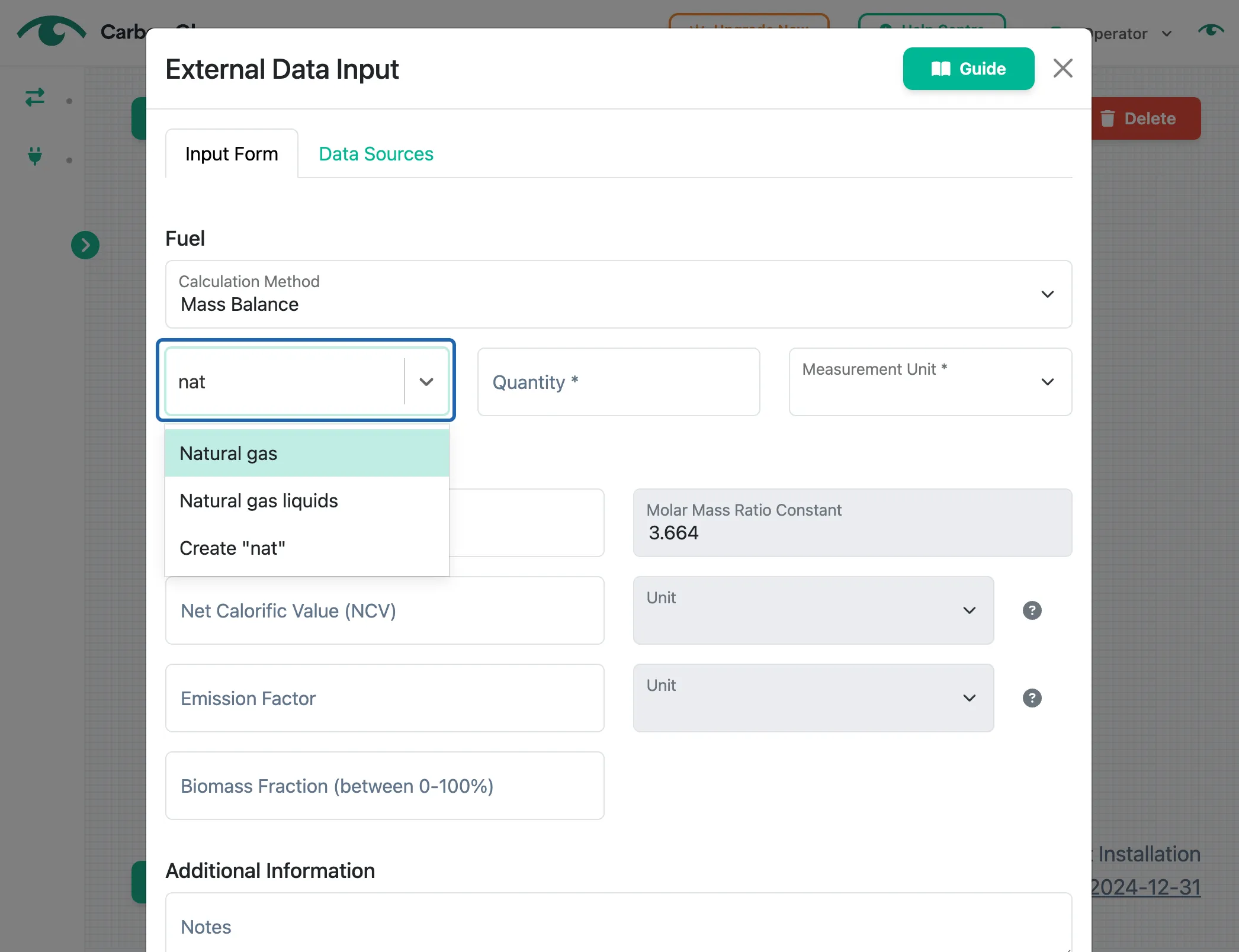Choose Natural gas from the fuel suggestions
1239x952 pixels.
(307, 454)
